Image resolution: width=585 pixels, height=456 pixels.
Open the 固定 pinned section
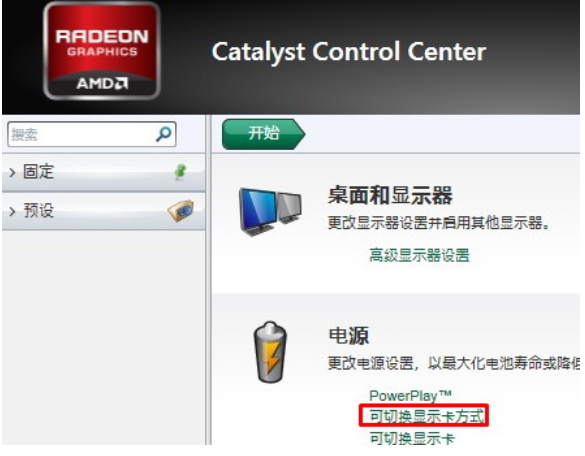point(104,172)
